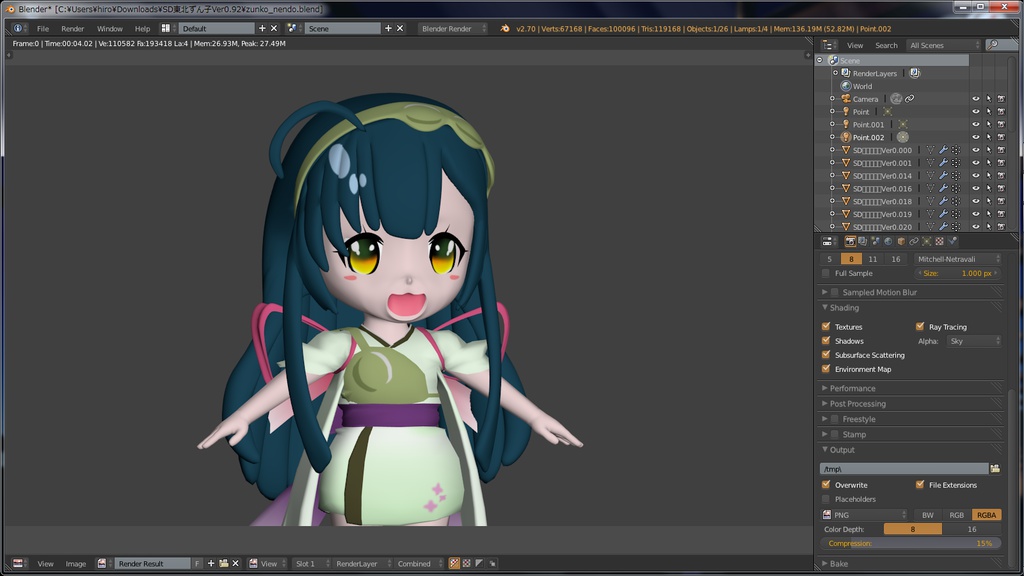
Task: Set anti-aliasing samples to 16
Action: coord(895,258)
